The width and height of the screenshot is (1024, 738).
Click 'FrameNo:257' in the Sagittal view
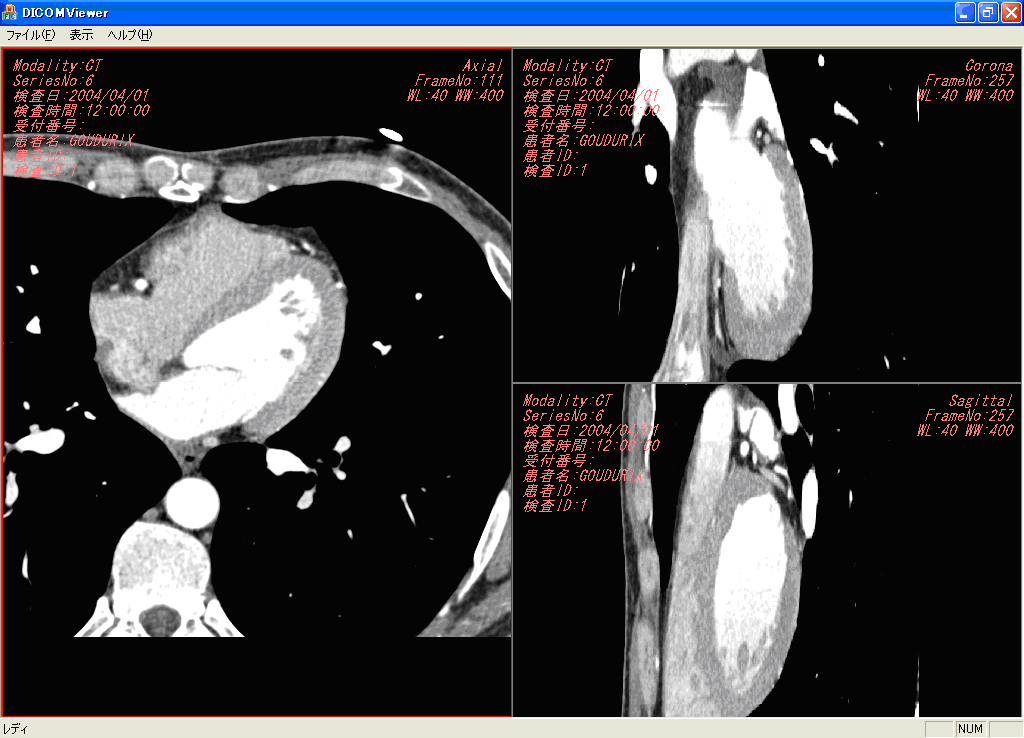(969, 416)
